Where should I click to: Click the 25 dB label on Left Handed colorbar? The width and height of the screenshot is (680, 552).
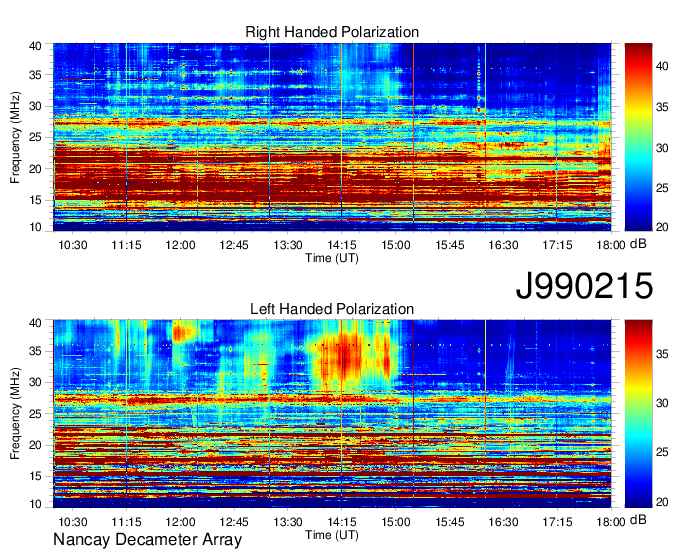pos(662,452)
